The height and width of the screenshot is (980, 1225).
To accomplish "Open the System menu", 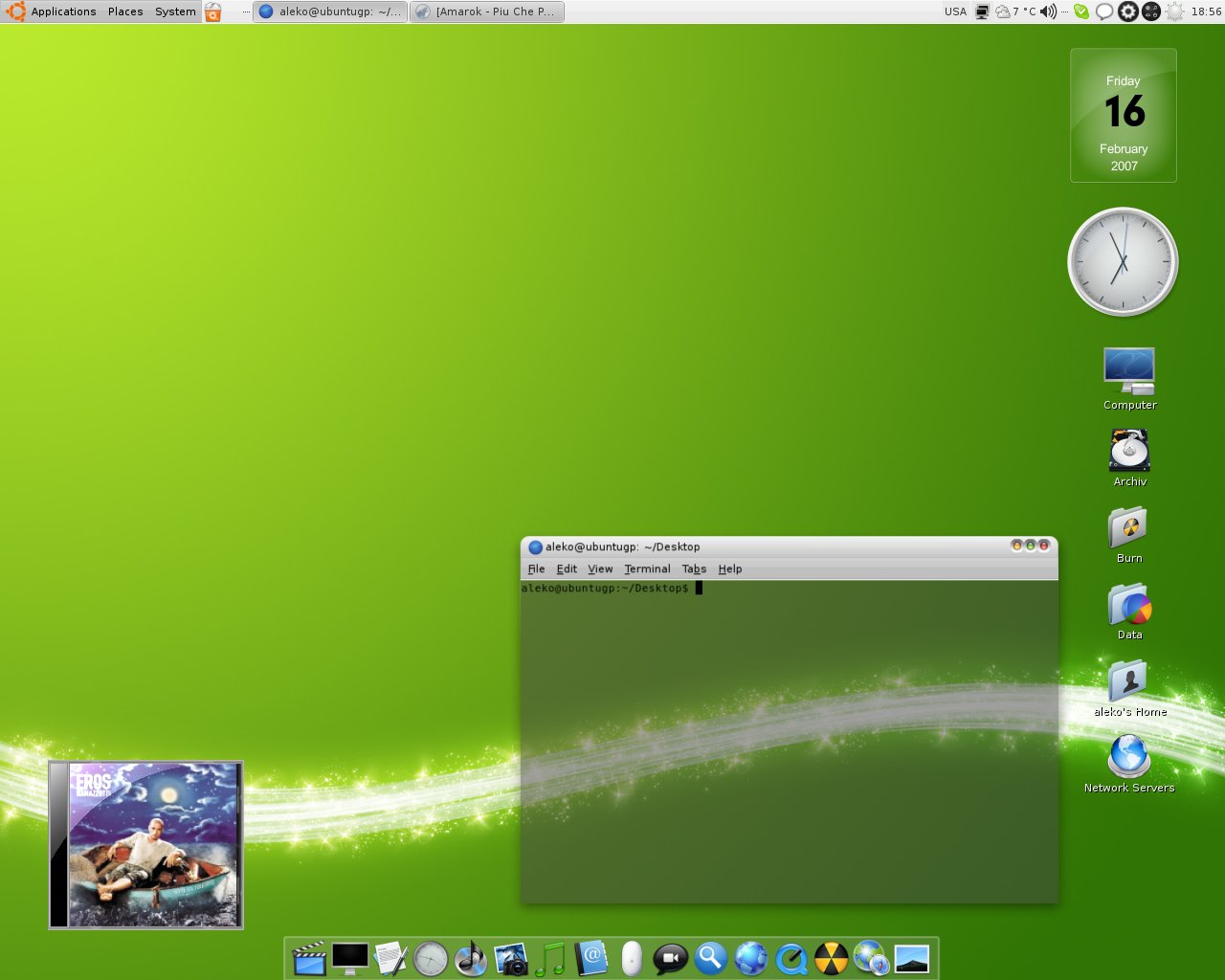I will (175, 11).
